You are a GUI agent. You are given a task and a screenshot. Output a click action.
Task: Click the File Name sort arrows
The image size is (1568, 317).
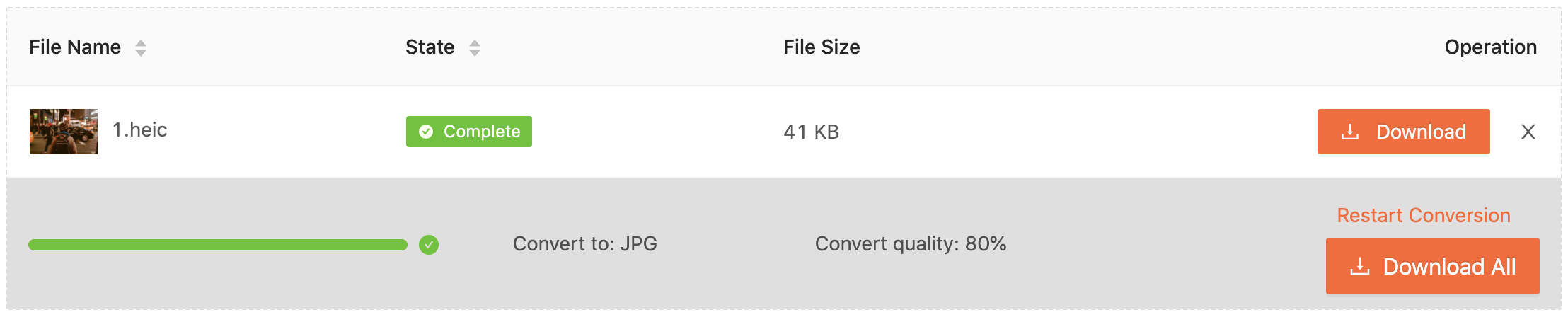pos(141,47)
